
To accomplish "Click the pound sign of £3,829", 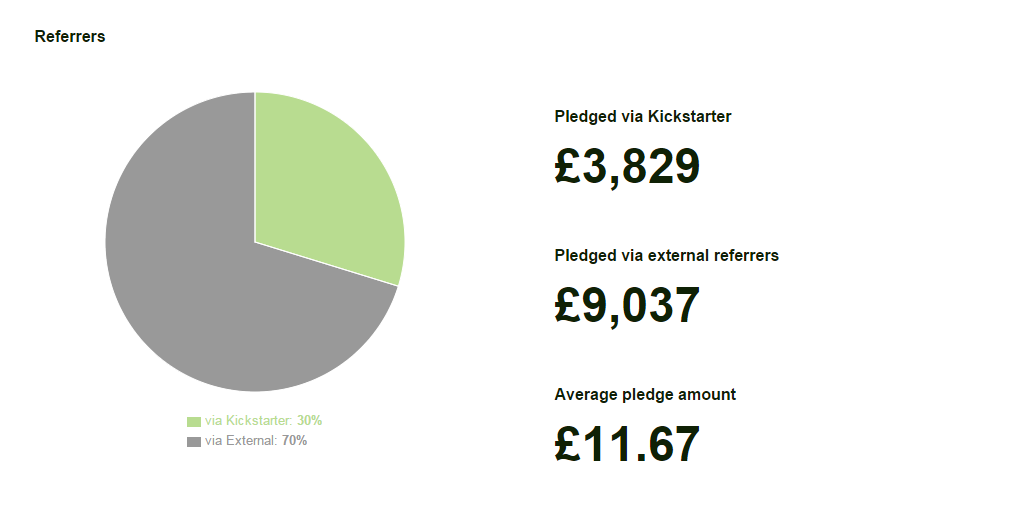I will coord(568,166).
